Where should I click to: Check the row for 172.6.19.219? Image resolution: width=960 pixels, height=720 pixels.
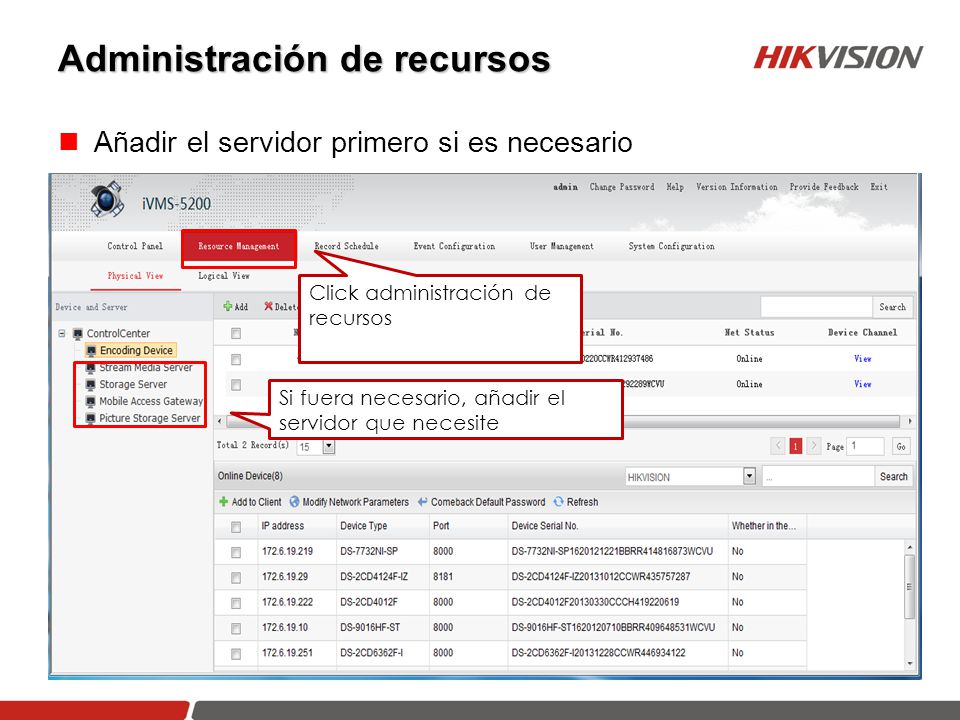point(236,553)
